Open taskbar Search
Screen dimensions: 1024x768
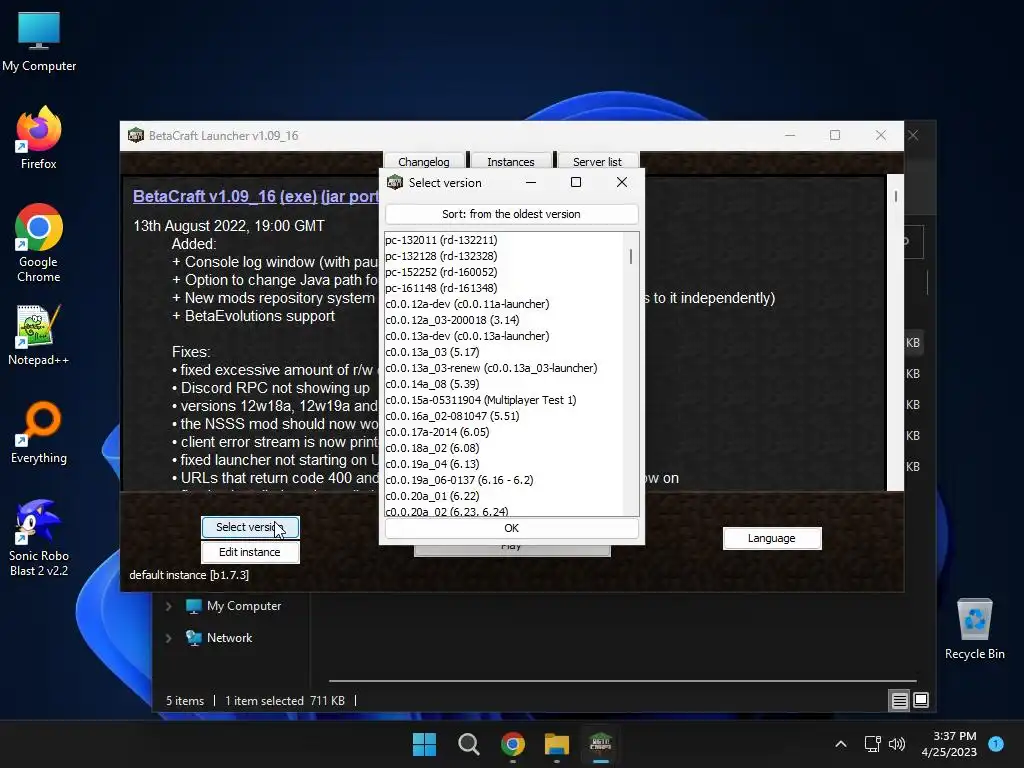[468, 744]
